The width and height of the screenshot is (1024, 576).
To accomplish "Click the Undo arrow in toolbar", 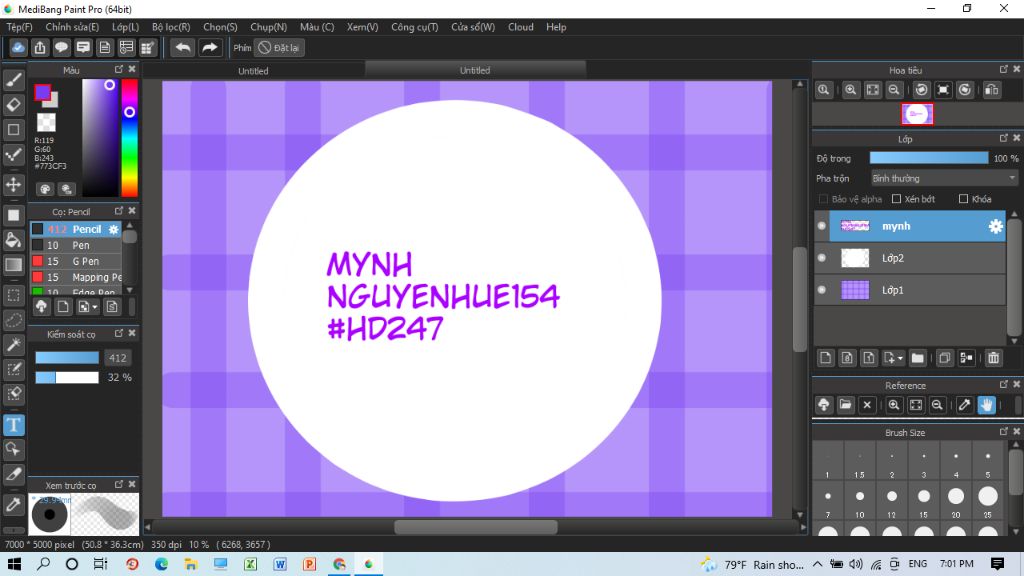I will pyautogui.click(x=183, y=48).
